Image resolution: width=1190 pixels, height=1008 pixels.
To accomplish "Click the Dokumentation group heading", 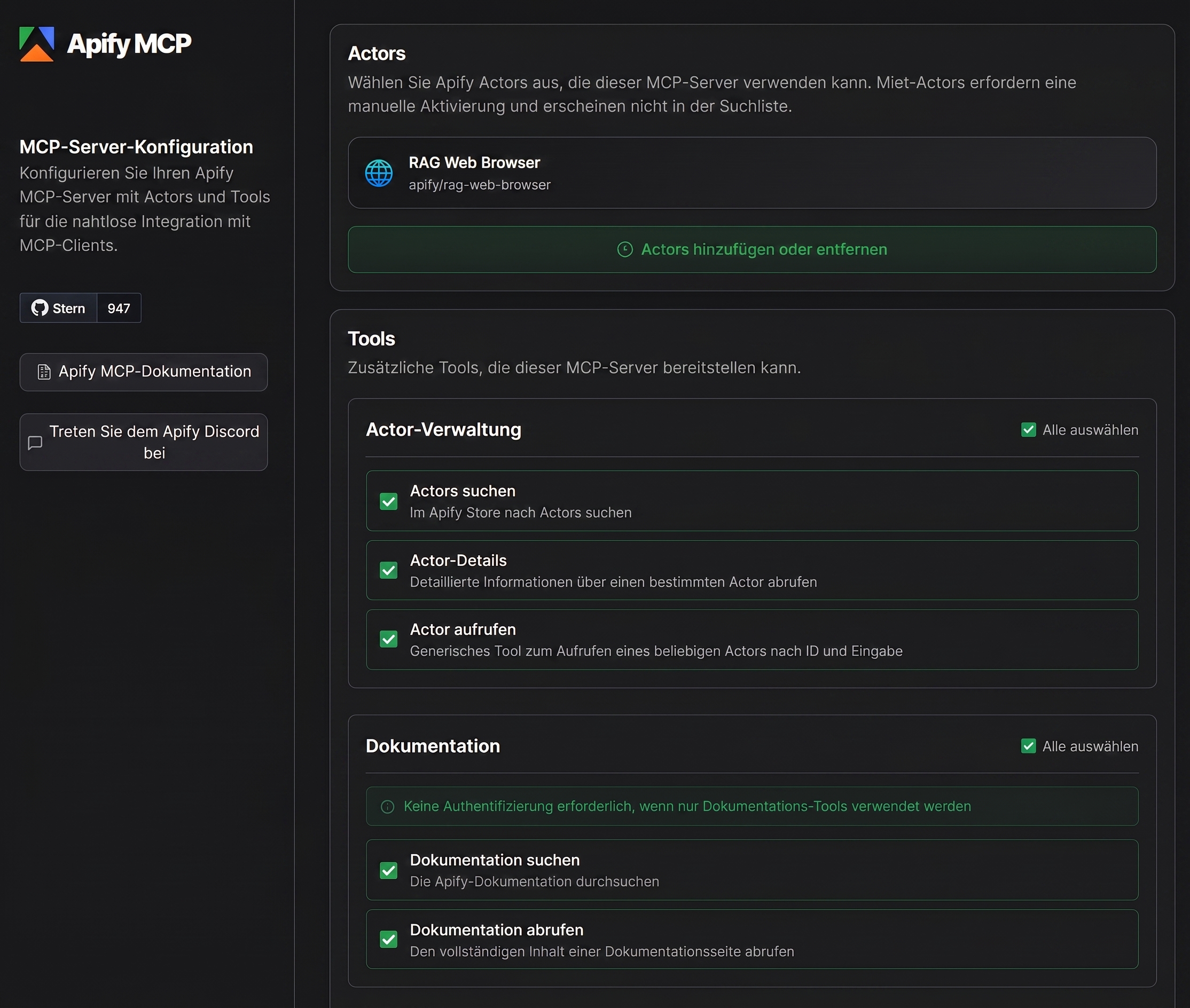I will (433, 746).
